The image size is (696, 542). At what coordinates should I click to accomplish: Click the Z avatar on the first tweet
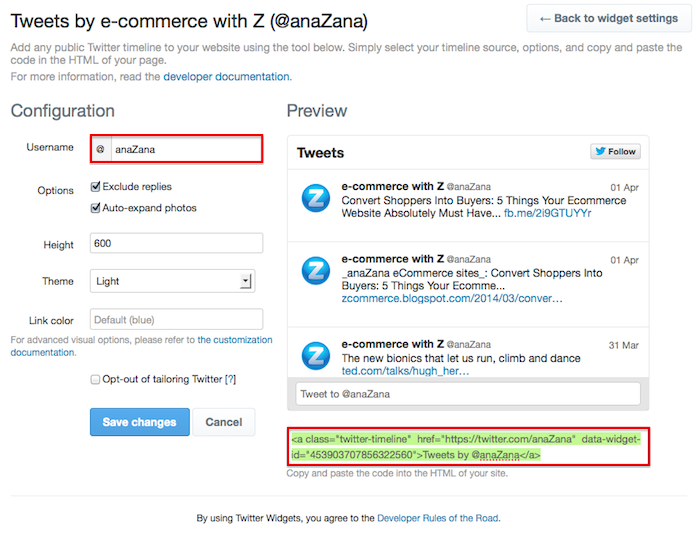[x=316, y=198]
